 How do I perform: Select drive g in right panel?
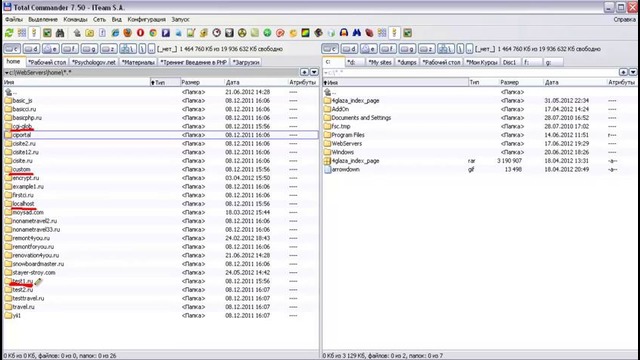click(407, 49)
